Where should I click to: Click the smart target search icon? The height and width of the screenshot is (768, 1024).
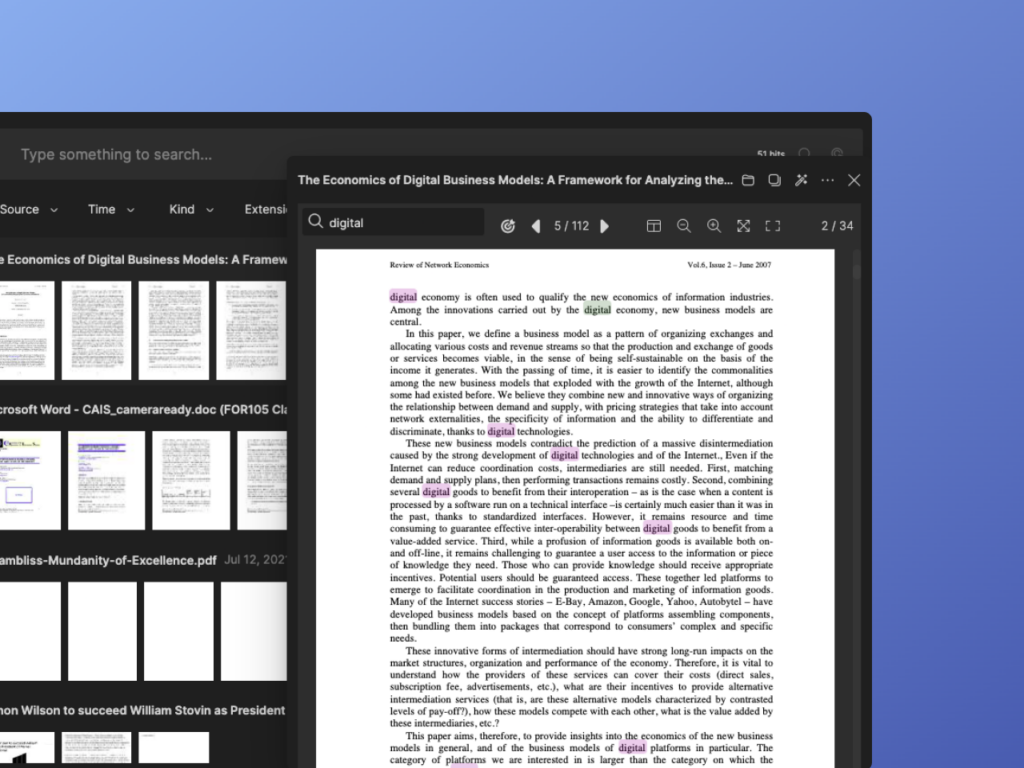[507, 226]
